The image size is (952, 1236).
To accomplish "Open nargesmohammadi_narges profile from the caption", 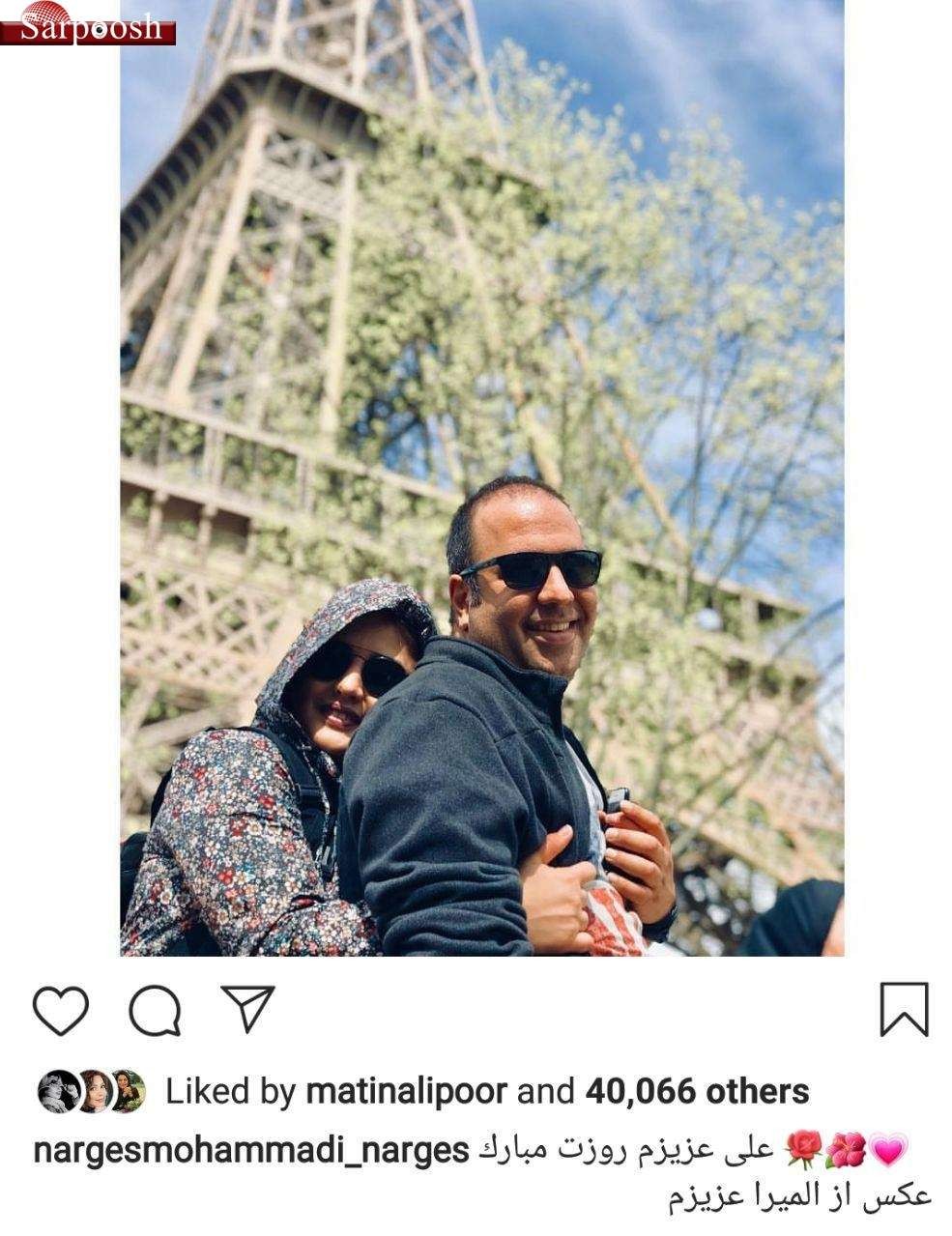I will coord(250,1152).
